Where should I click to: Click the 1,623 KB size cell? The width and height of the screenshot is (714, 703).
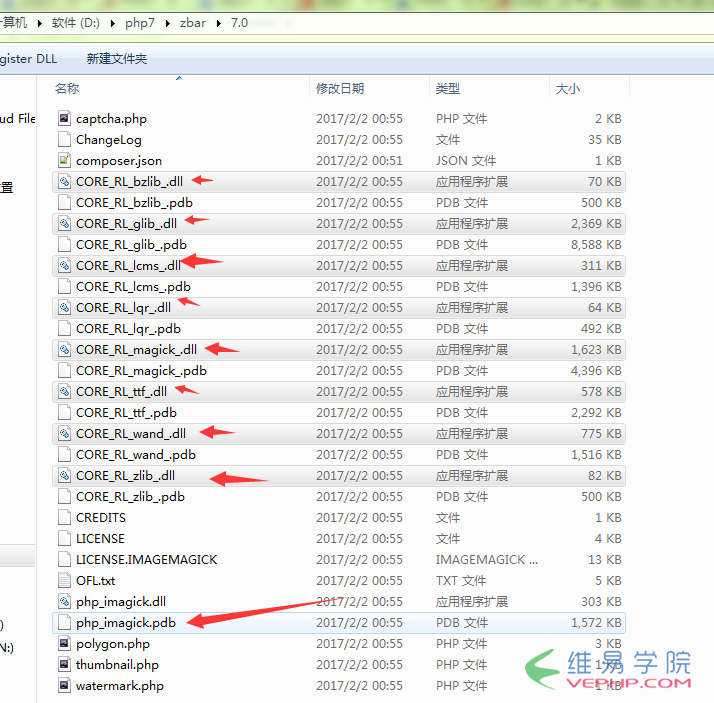596,350
